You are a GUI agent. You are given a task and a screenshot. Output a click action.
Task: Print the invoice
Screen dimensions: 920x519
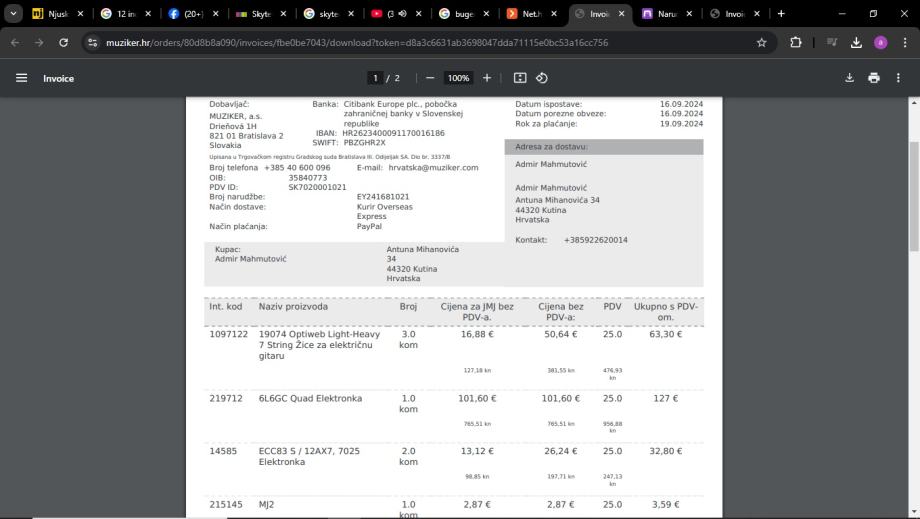[874, 78]
